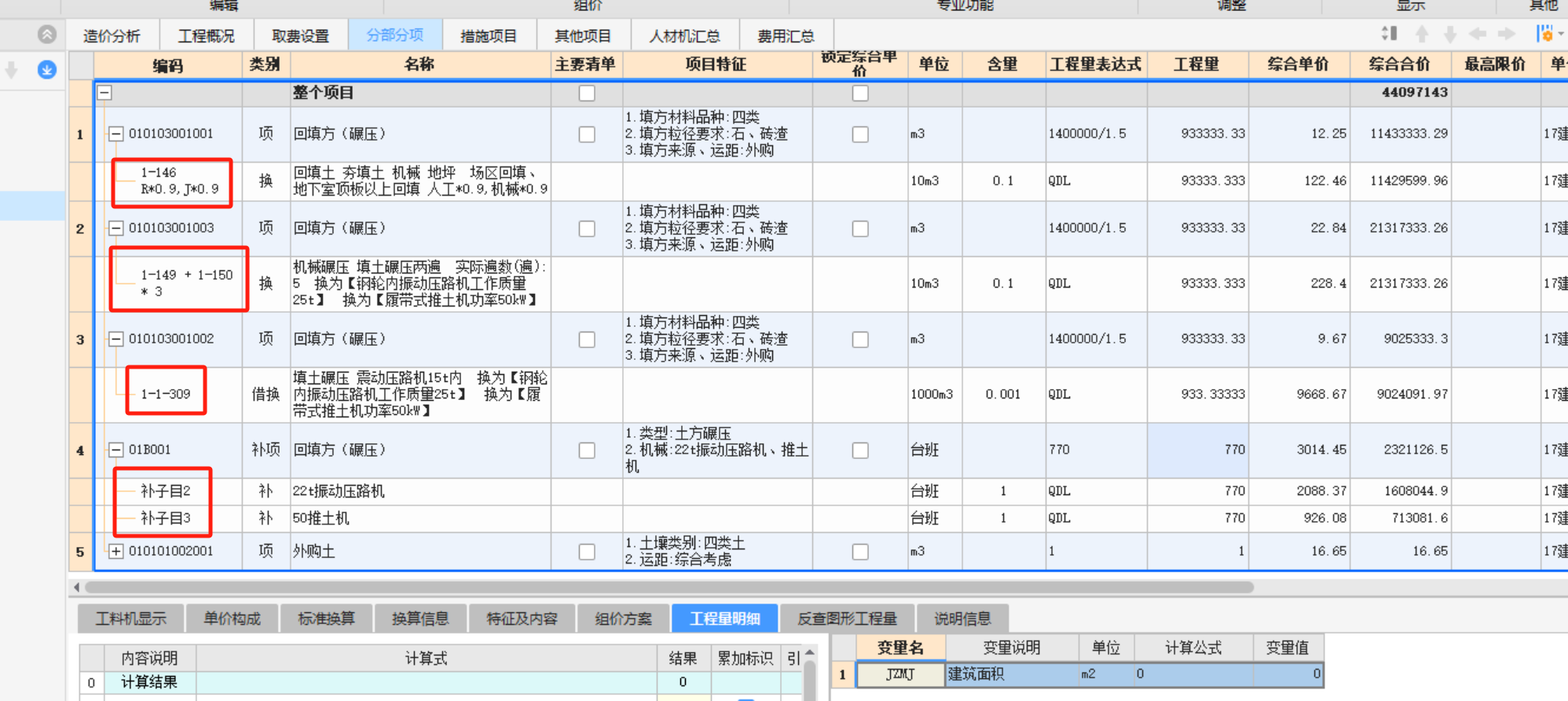Expand item 010101002001 tree node

[116, 552]
